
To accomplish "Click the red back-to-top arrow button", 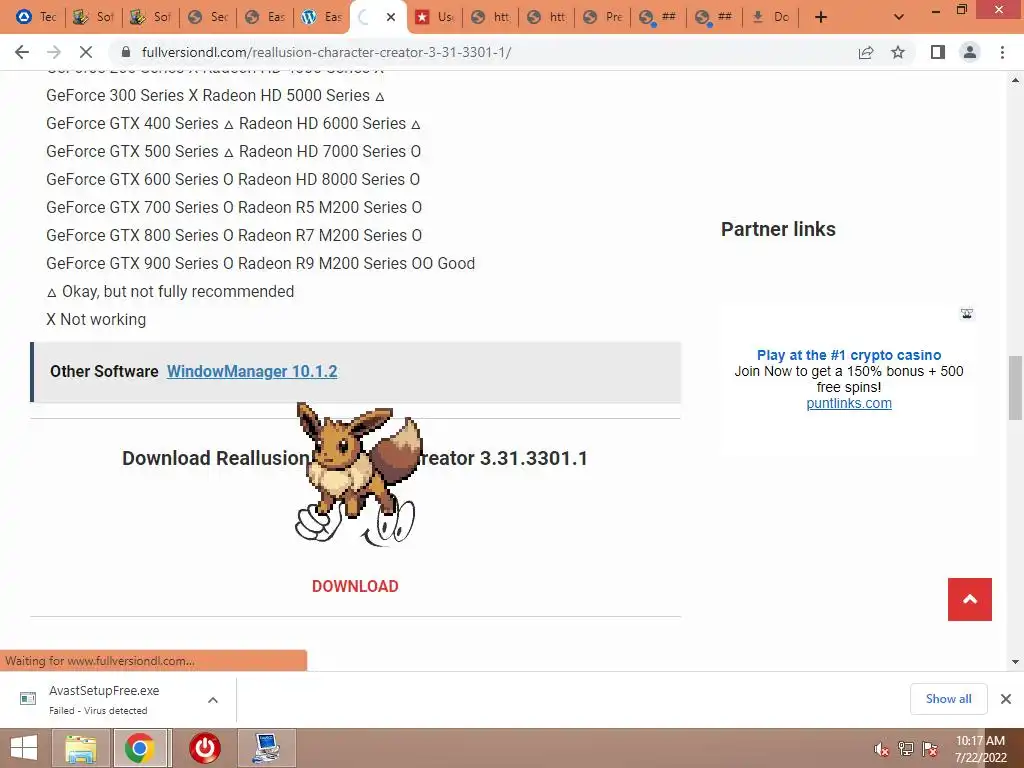I will (970, 600).
